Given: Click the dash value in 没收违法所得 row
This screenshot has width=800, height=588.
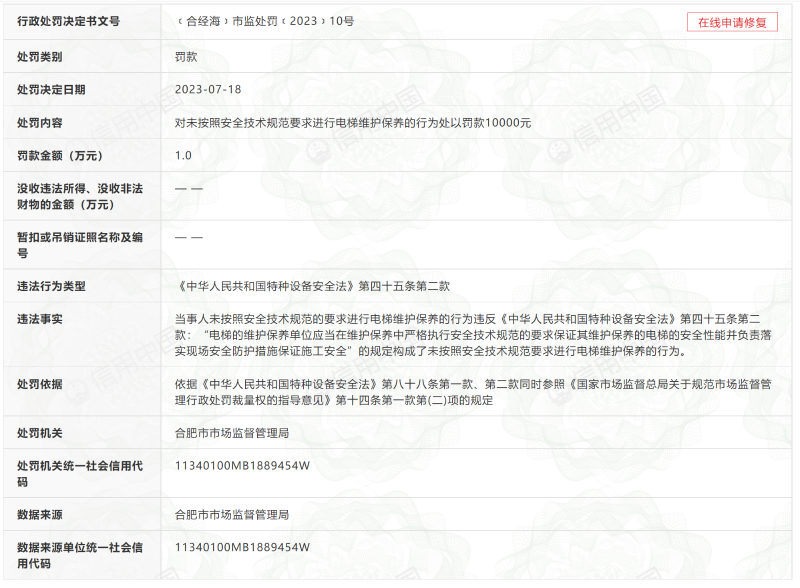Looking at the screenshot, I should 189,189.
